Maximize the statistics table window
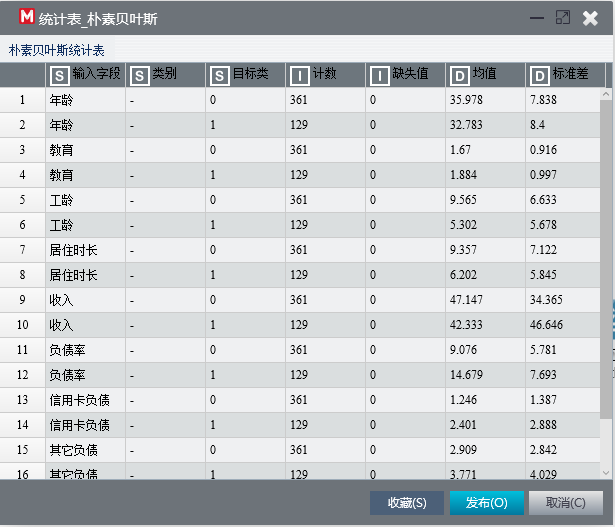Image resolution: width=615 pixels, height=527 pixels. (563, 18)
